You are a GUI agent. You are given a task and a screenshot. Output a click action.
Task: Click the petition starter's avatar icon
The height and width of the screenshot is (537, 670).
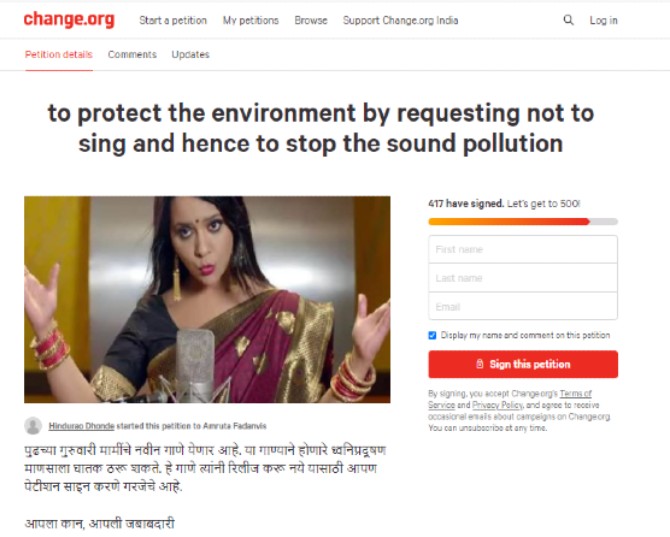coord(33,425)
